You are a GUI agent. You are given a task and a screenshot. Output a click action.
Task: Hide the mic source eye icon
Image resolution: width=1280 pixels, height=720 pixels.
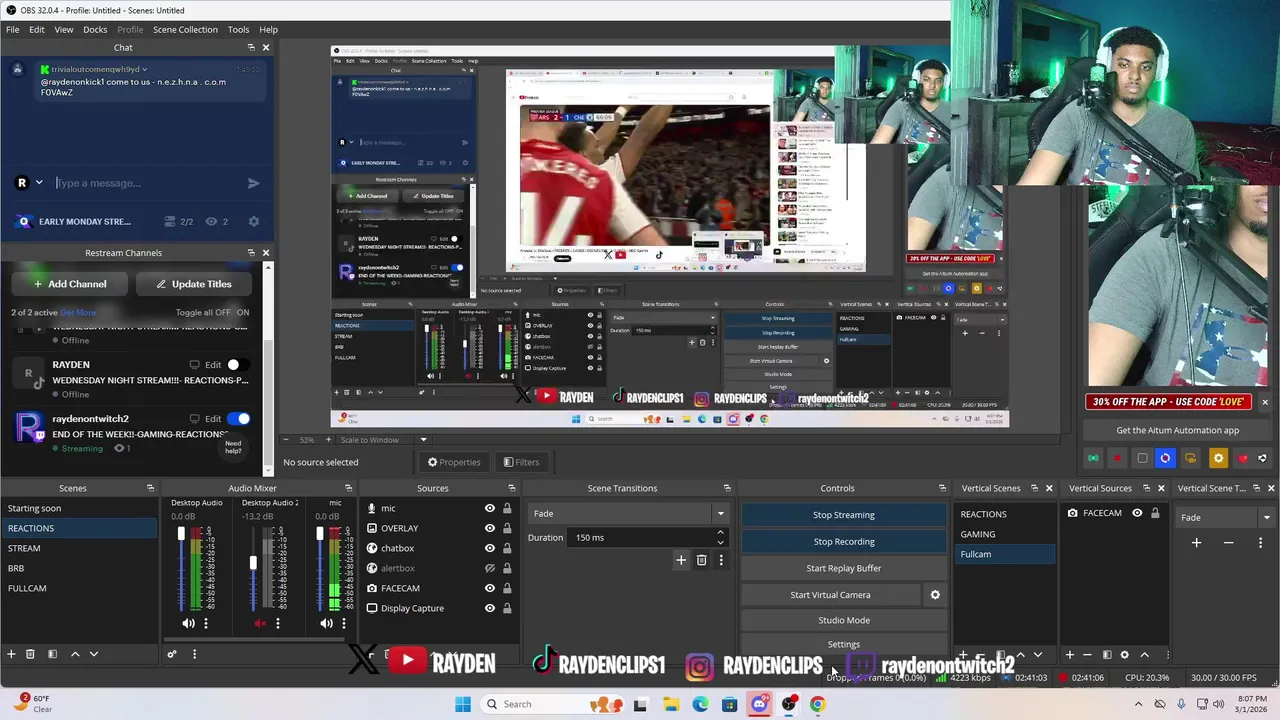pos(489,508)
